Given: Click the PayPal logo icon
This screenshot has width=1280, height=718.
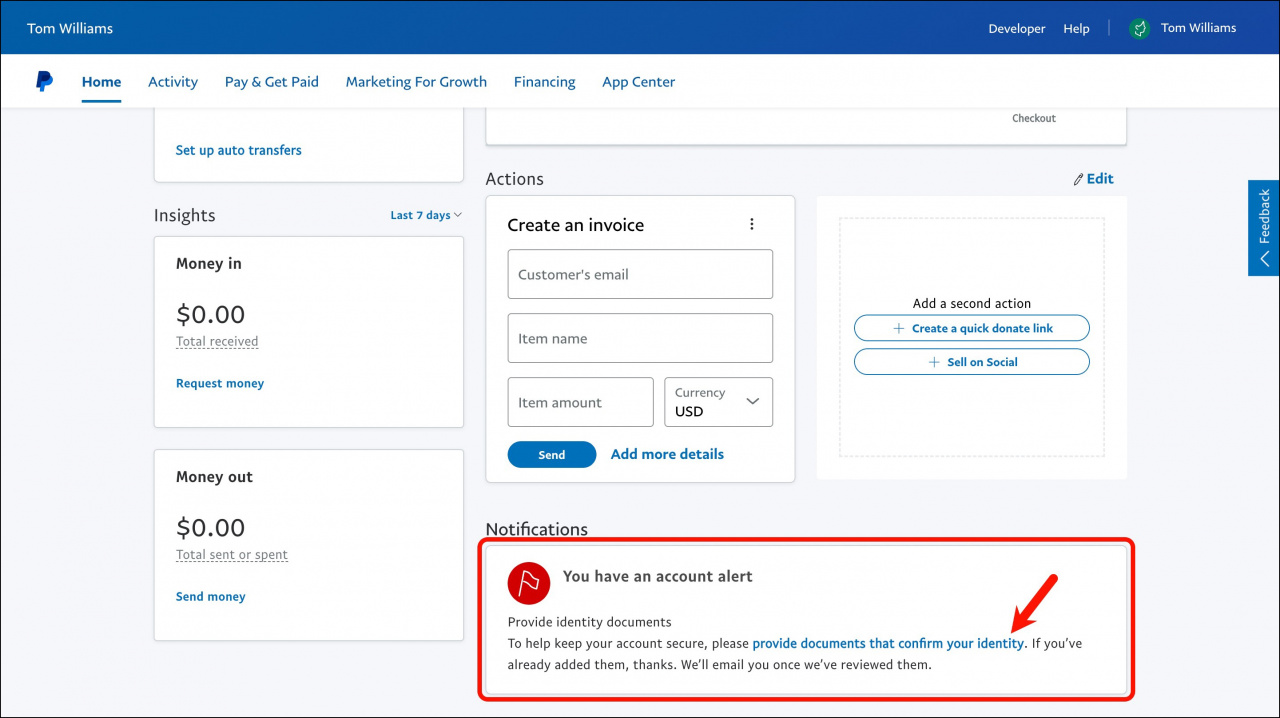Looking at the screenshot, I should coord(44,82).
